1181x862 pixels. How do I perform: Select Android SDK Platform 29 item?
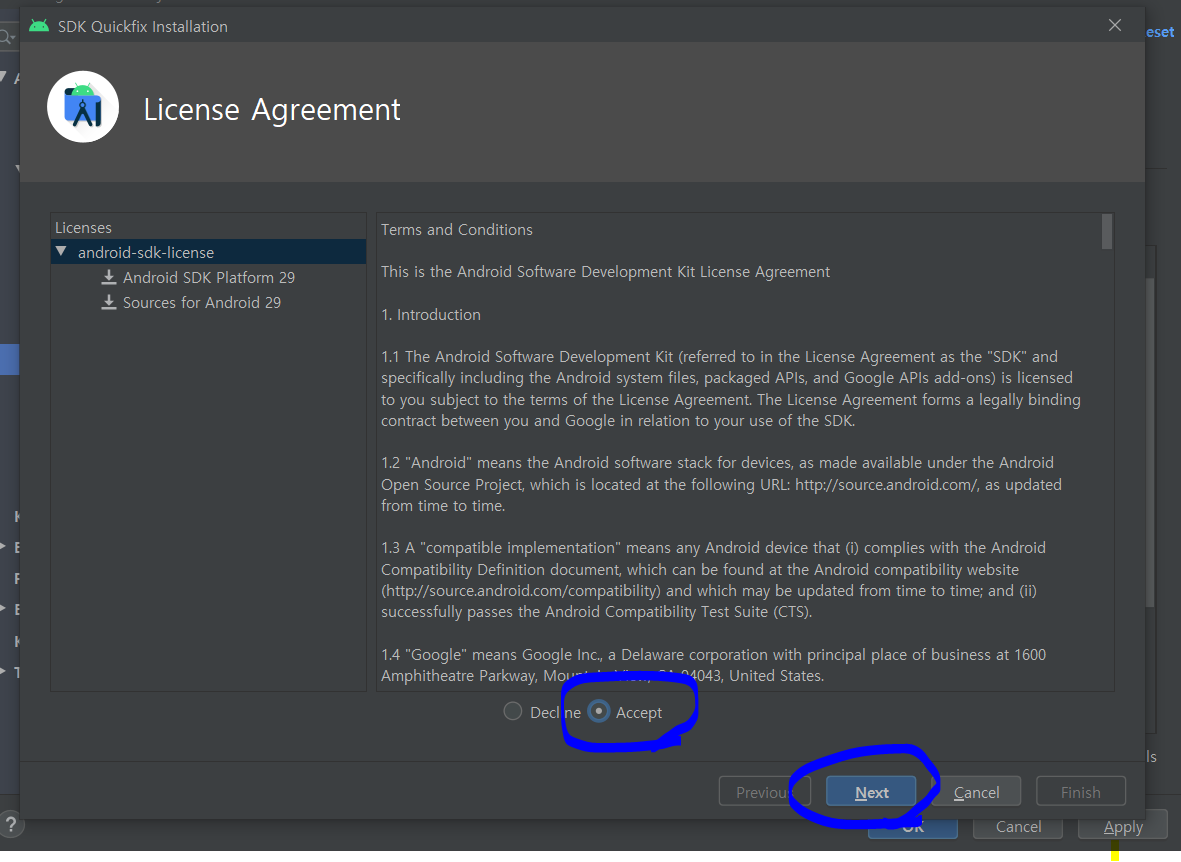pos(209,277)
